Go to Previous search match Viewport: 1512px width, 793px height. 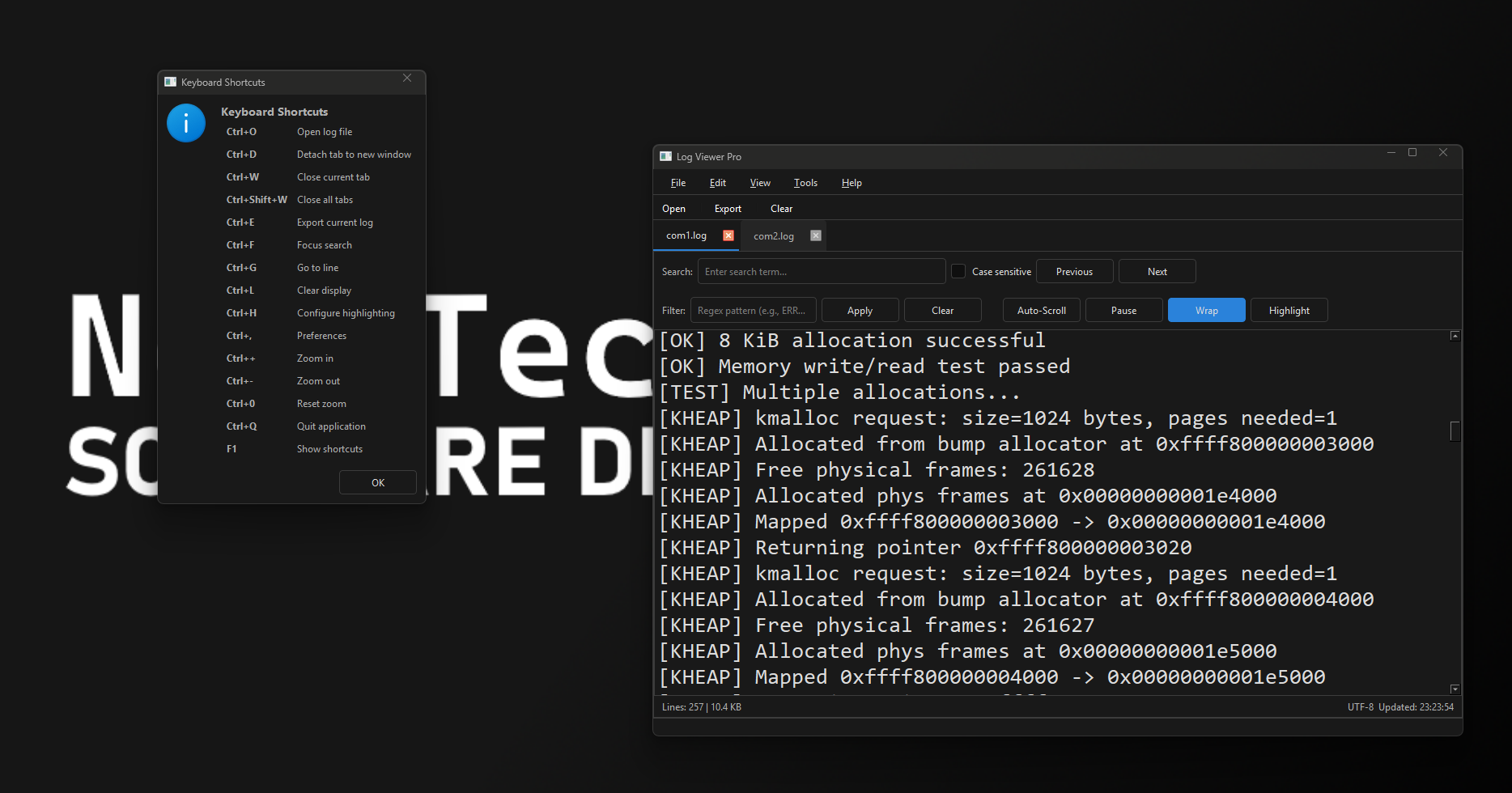tap(1074, 272)
